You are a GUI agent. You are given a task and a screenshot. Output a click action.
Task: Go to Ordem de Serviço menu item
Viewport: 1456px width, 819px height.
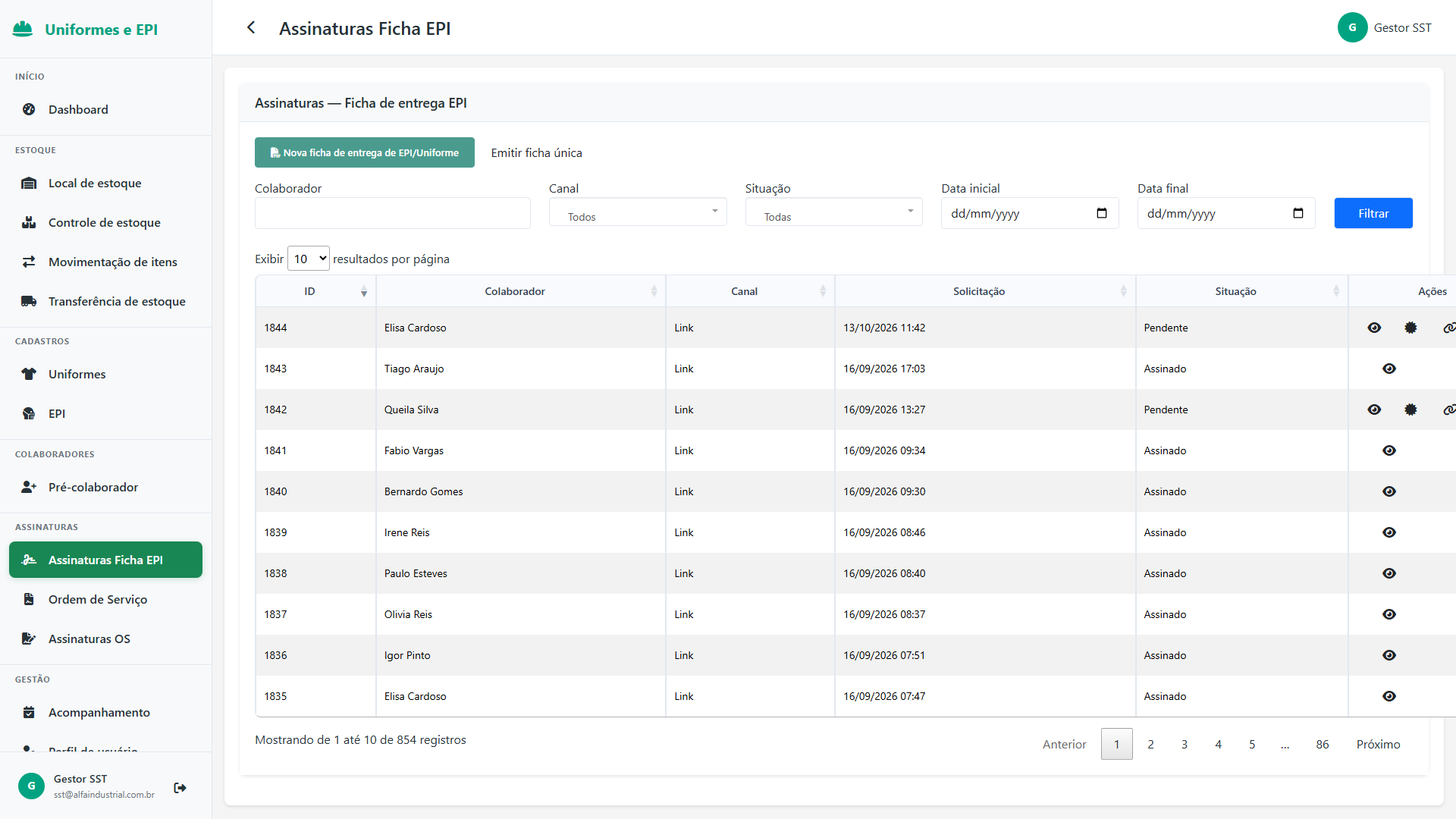[x=98, y=599]
